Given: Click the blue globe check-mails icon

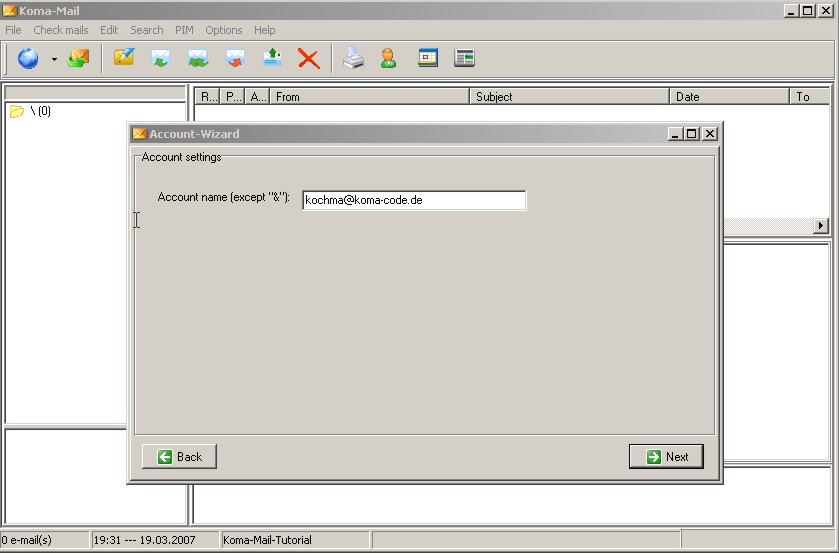Looking at the screenshot, I should (28, 58).
